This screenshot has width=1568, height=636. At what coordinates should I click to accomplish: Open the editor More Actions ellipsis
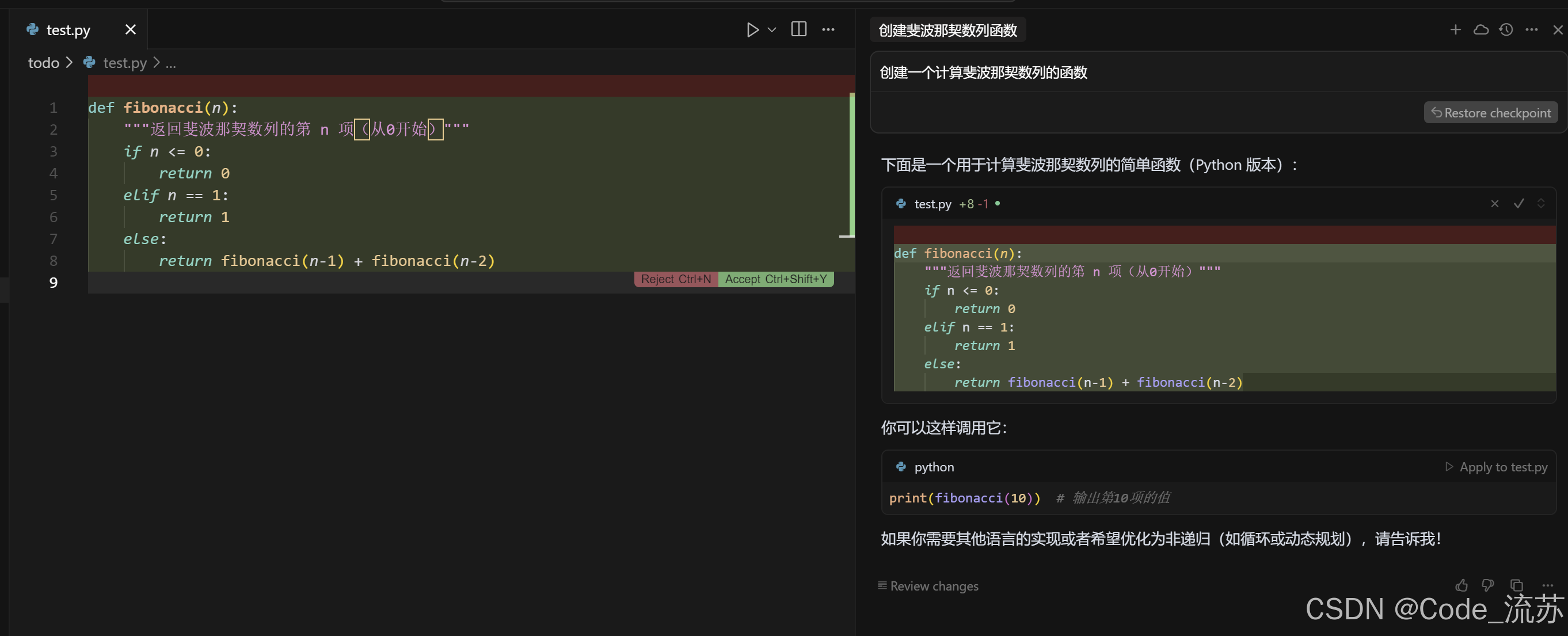828,29
